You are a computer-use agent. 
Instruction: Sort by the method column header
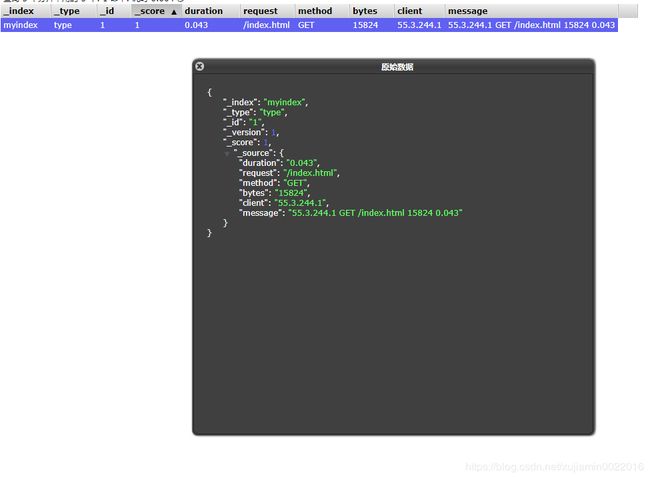(x=322, y=11)
